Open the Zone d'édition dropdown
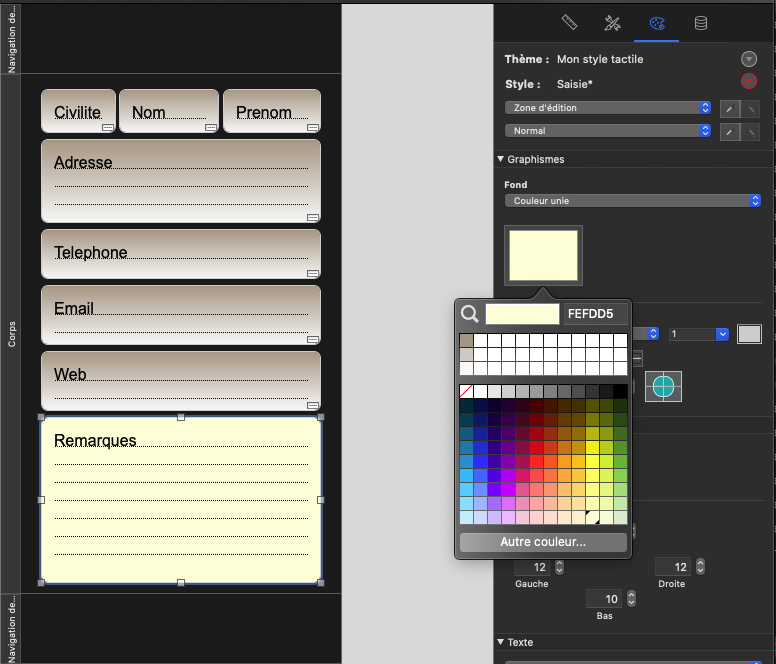This screenshot has height=664, width=776. point(608,108)
